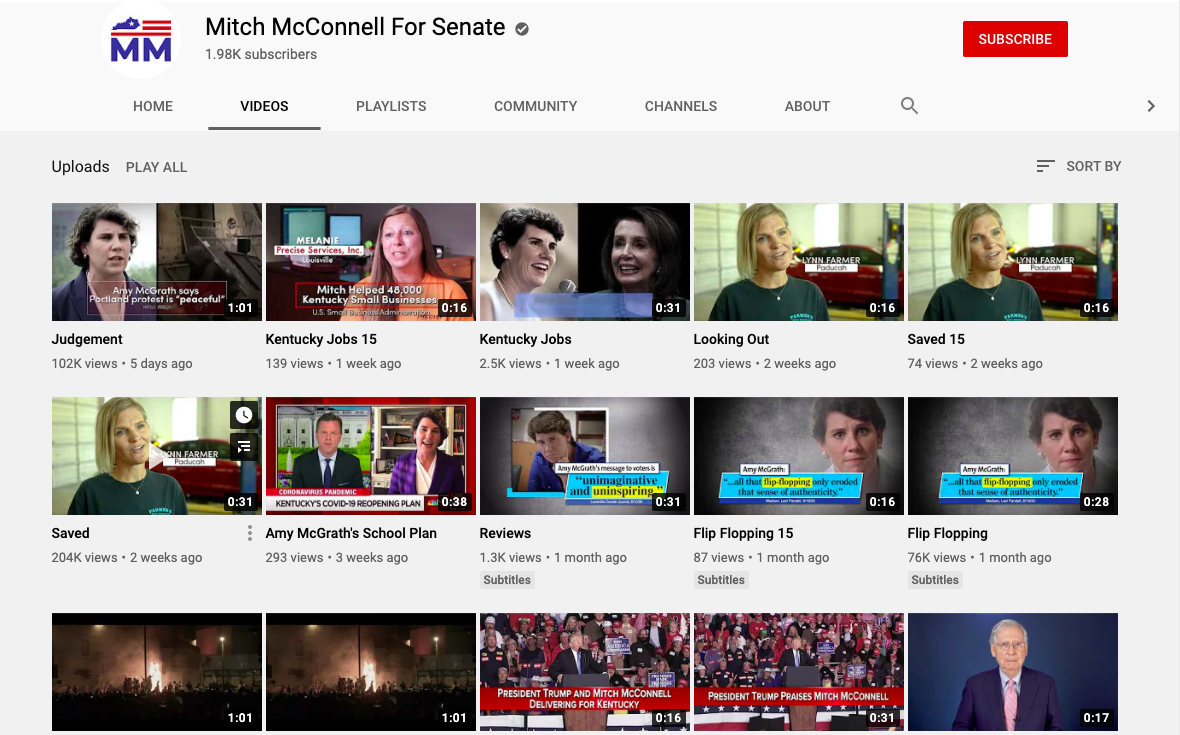
Task: Open the Kentucky Jobs 15 video title
Action: [x=321, y=339]
